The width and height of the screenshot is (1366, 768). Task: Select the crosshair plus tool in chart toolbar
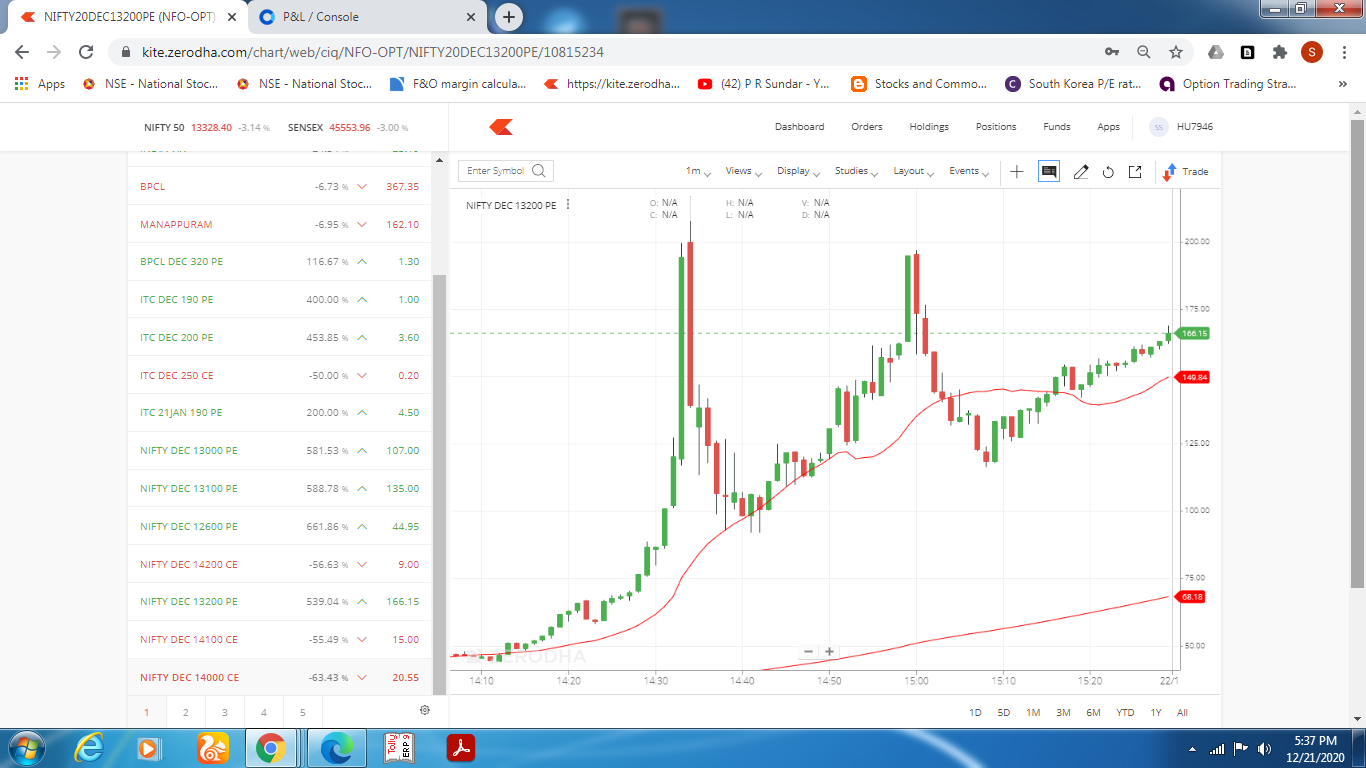1017,172
